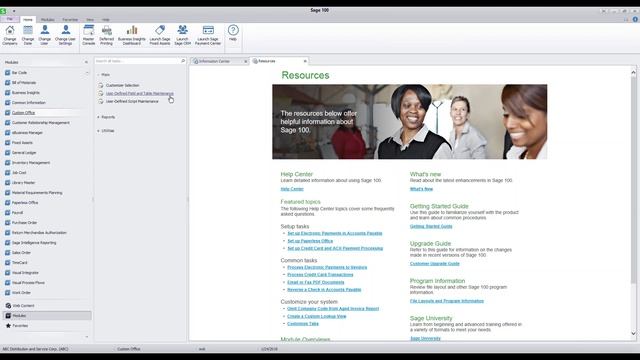The height and width of the screenshot is (360, 640).
Task: Open the Master Console
Action: [x=89, y=34]
